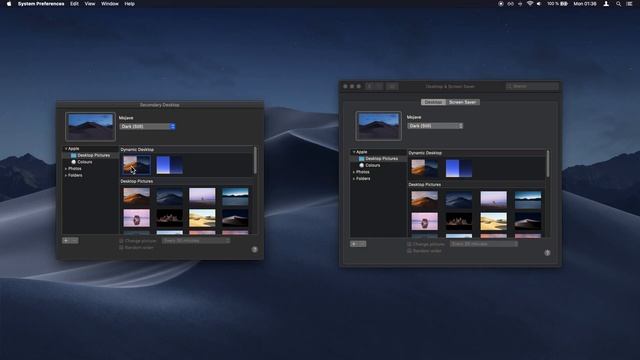Open Every 30 minutes dropdown in Desktop & Screen Saver
This screenshot has height=360, width=640.
[484, 244]
